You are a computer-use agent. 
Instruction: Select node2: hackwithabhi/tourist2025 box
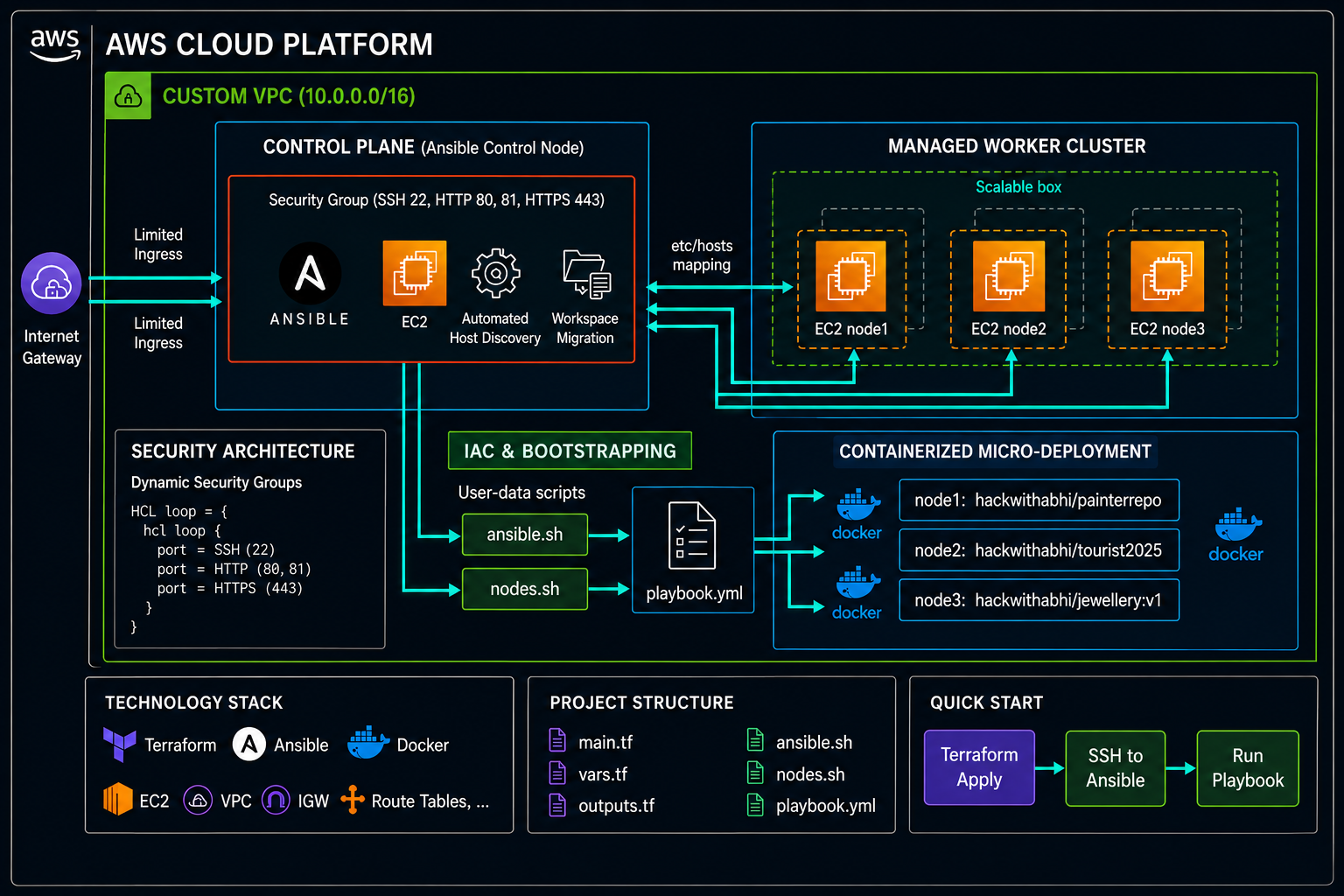(1039, 549)
